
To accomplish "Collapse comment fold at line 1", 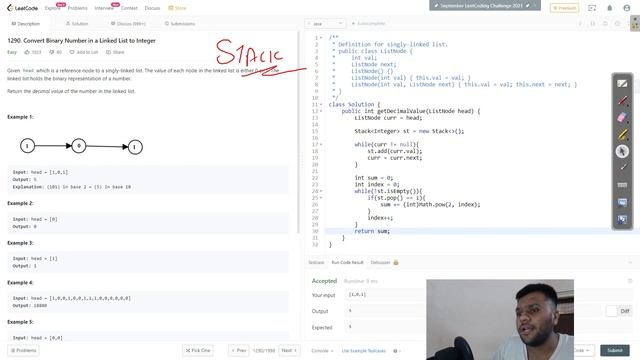I will point(321,38).
